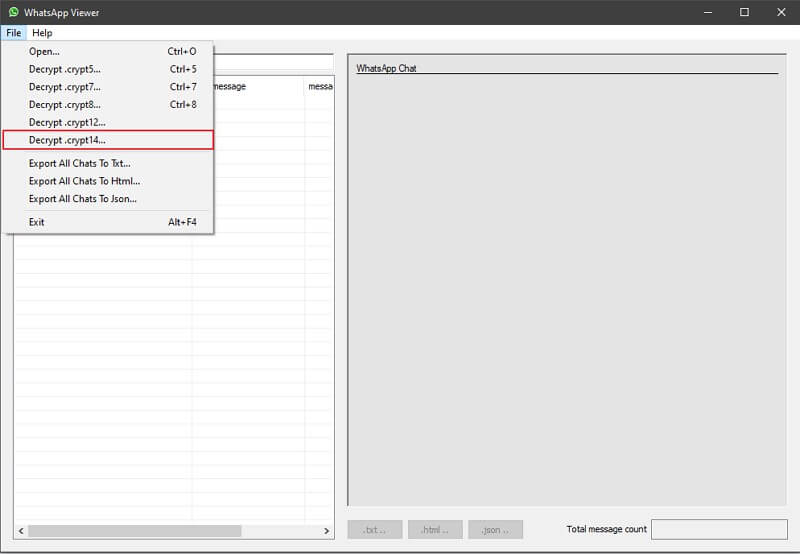The image size is (800, 554).
Task: Select the highlighted Decrypt .crypt14... option
Action: pos(67,140)
